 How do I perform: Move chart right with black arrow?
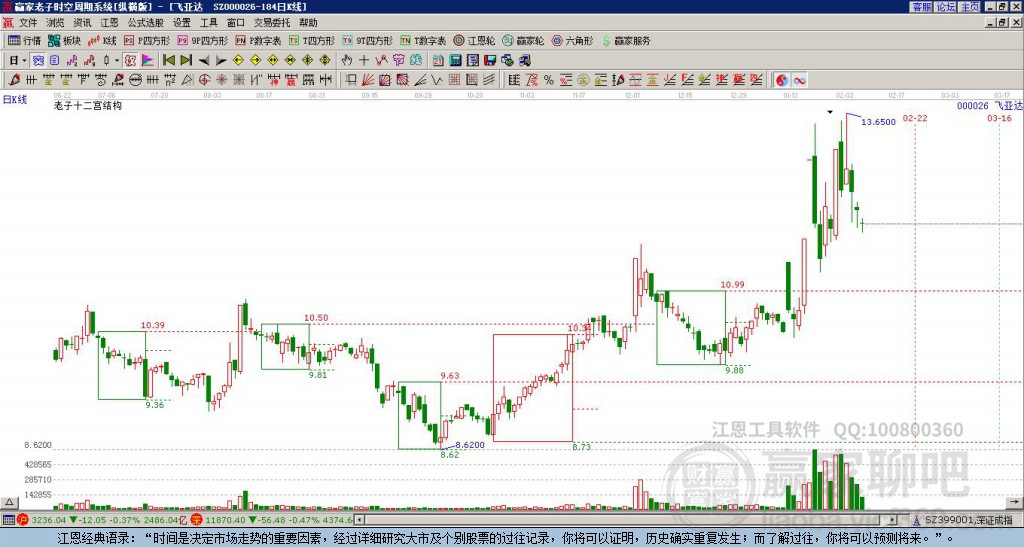[x=221, y=60]
